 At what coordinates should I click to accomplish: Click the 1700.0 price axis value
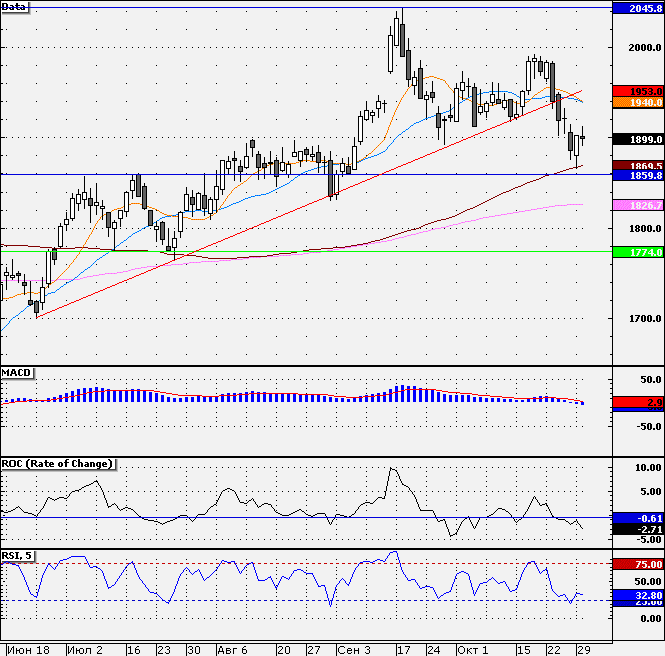pyautogui.click(x=645, y=318)
